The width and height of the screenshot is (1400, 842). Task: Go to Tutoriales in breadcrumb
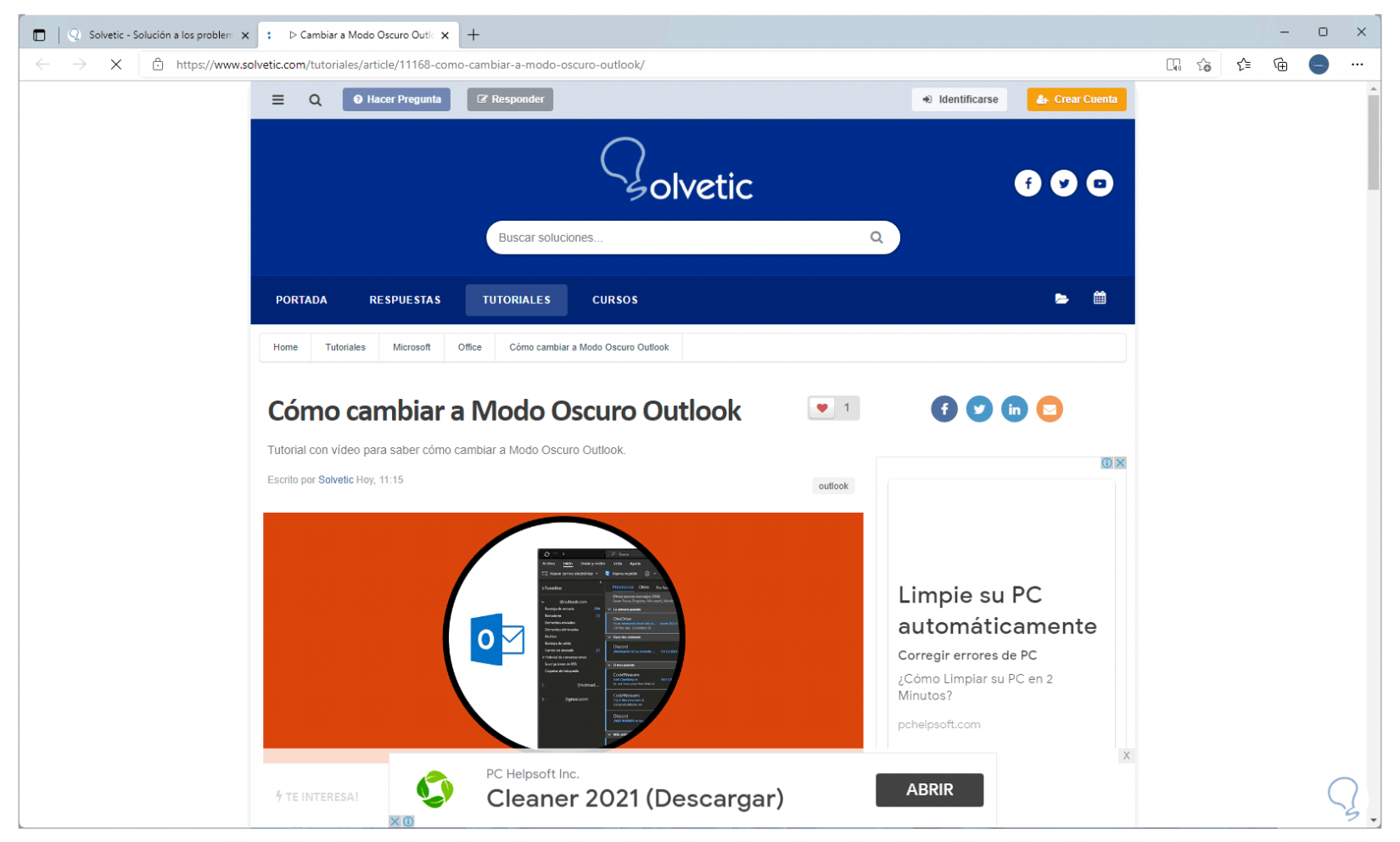[x=345, y=347]
